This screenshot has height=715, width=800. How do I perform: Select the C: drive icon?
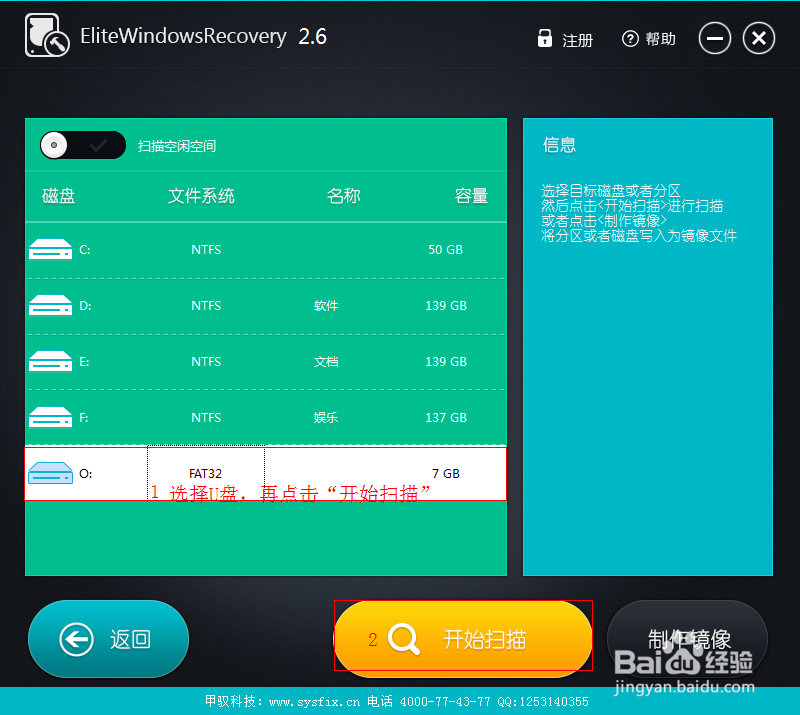[50, 249]
